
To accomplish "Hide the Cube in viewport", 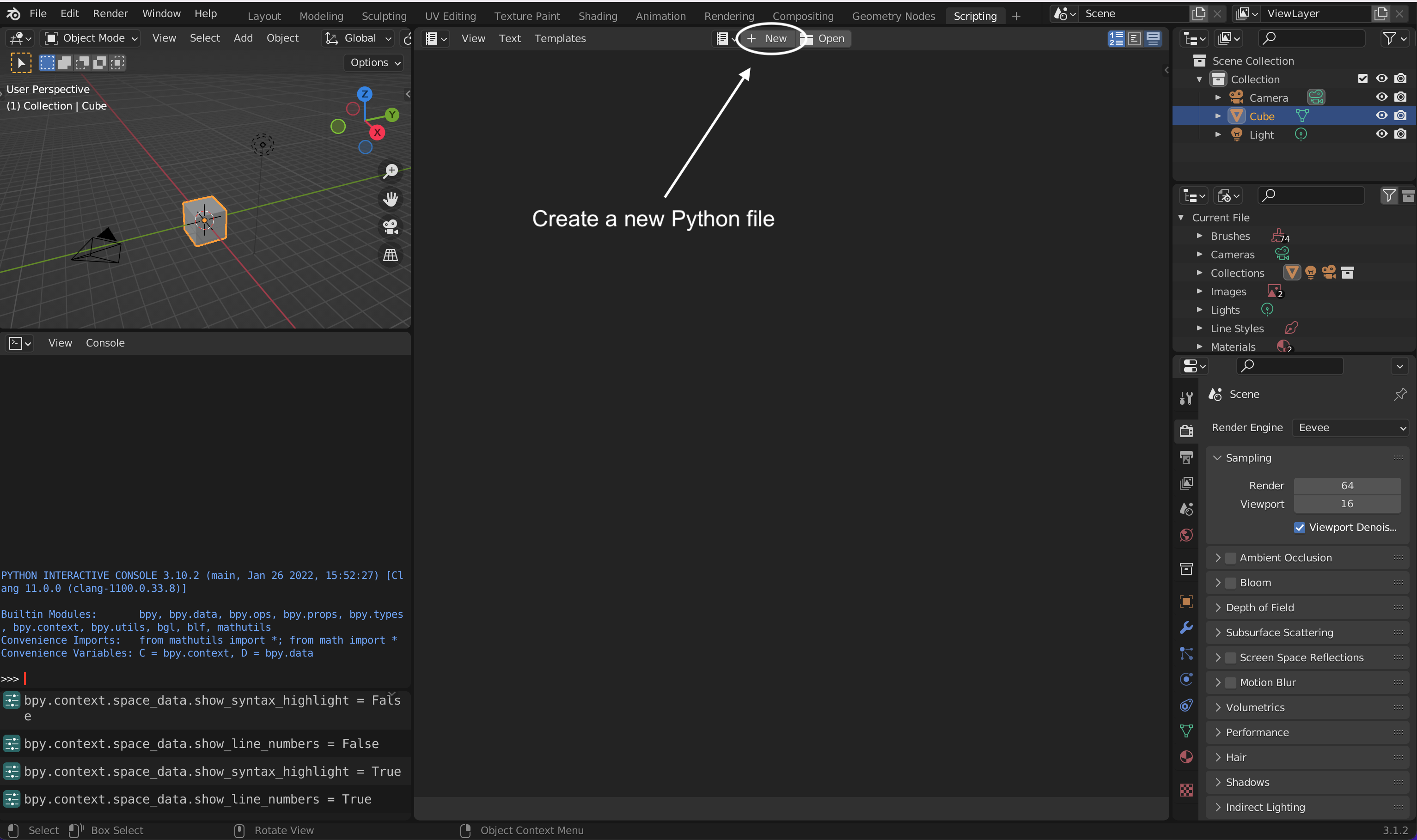I will [x=1381, y=116].
